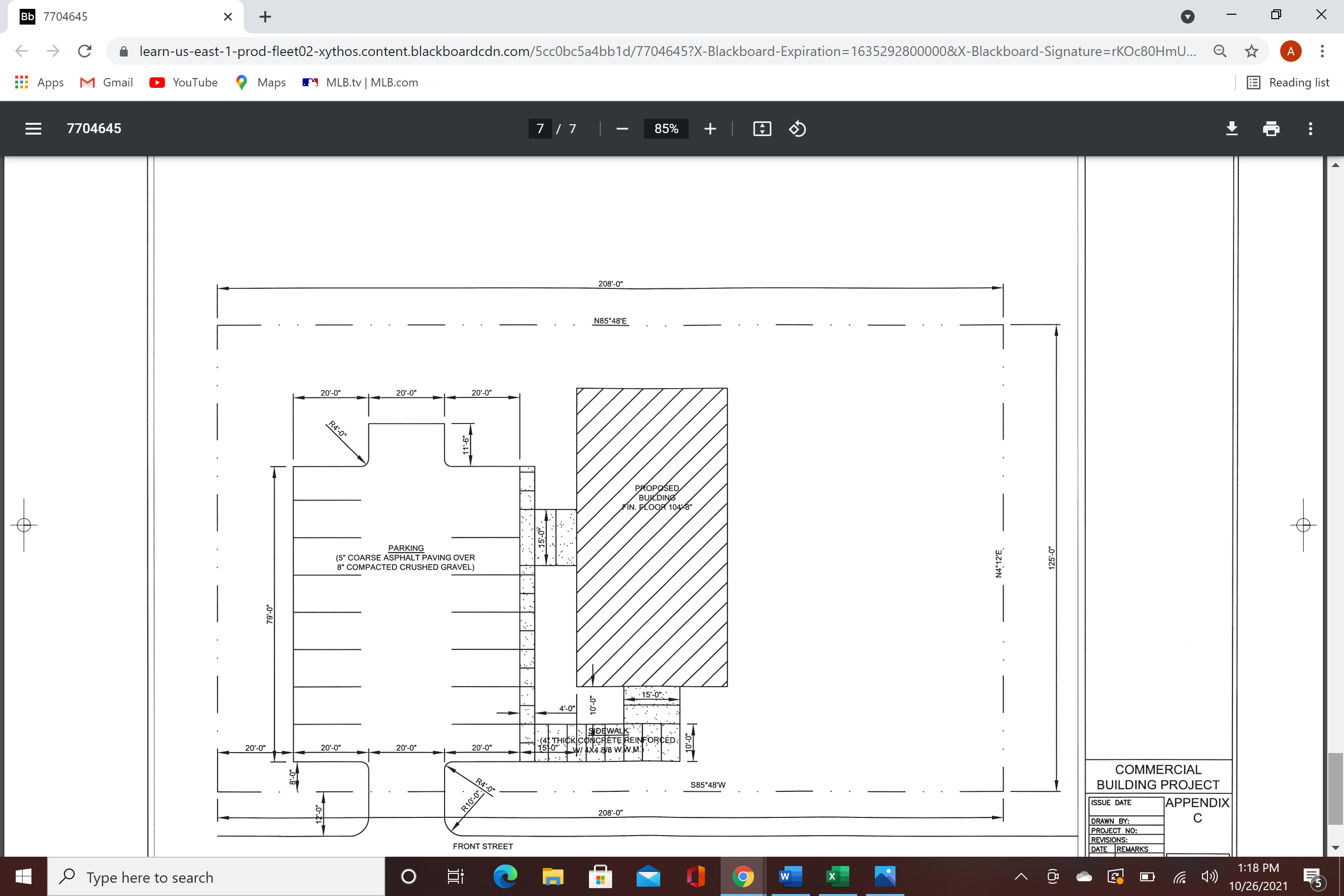Open the Photos app from taskbar

tap(885, 876)
